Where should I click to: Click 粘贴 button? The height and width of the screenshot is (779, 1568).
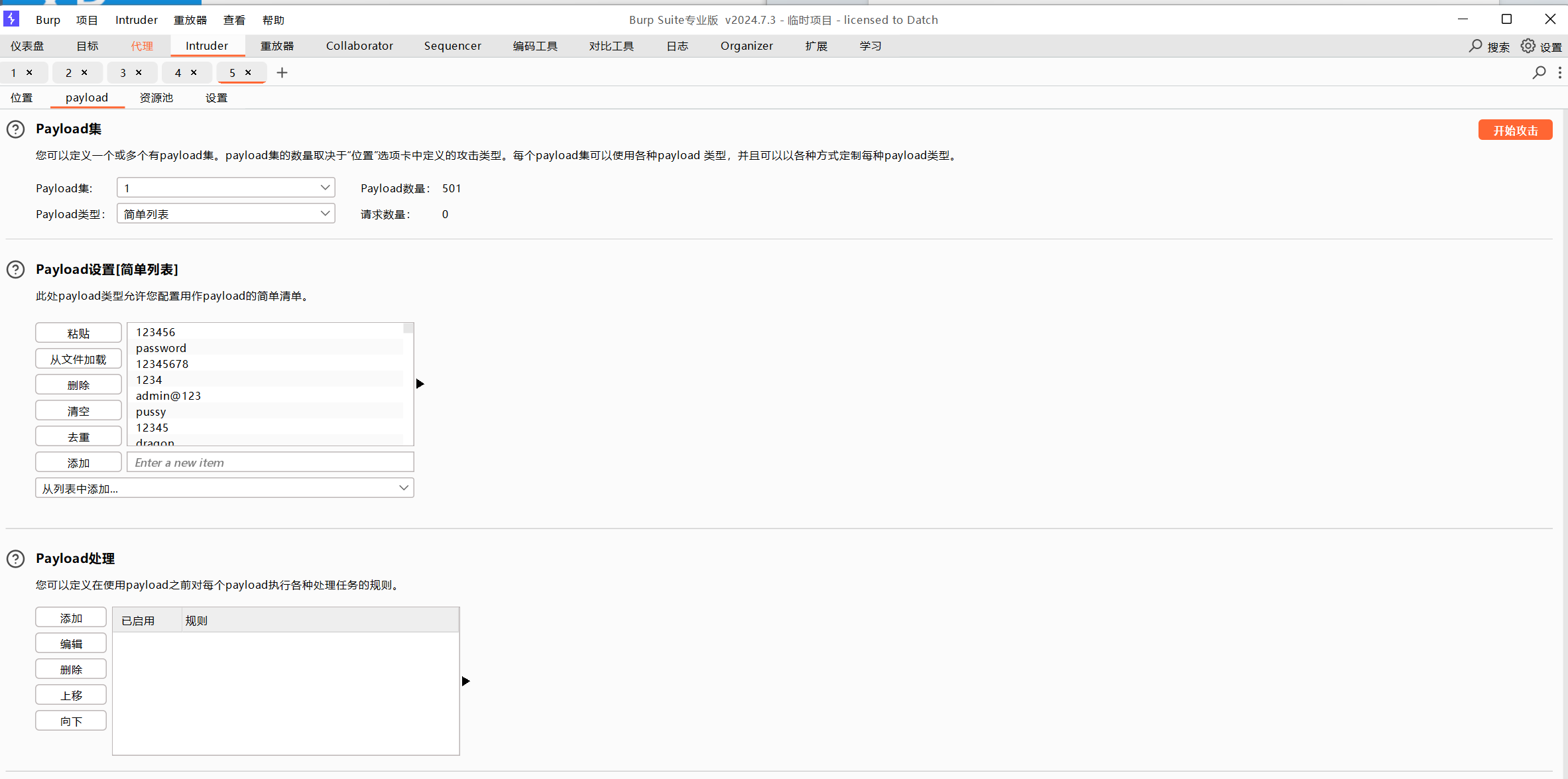pos(78,333)
